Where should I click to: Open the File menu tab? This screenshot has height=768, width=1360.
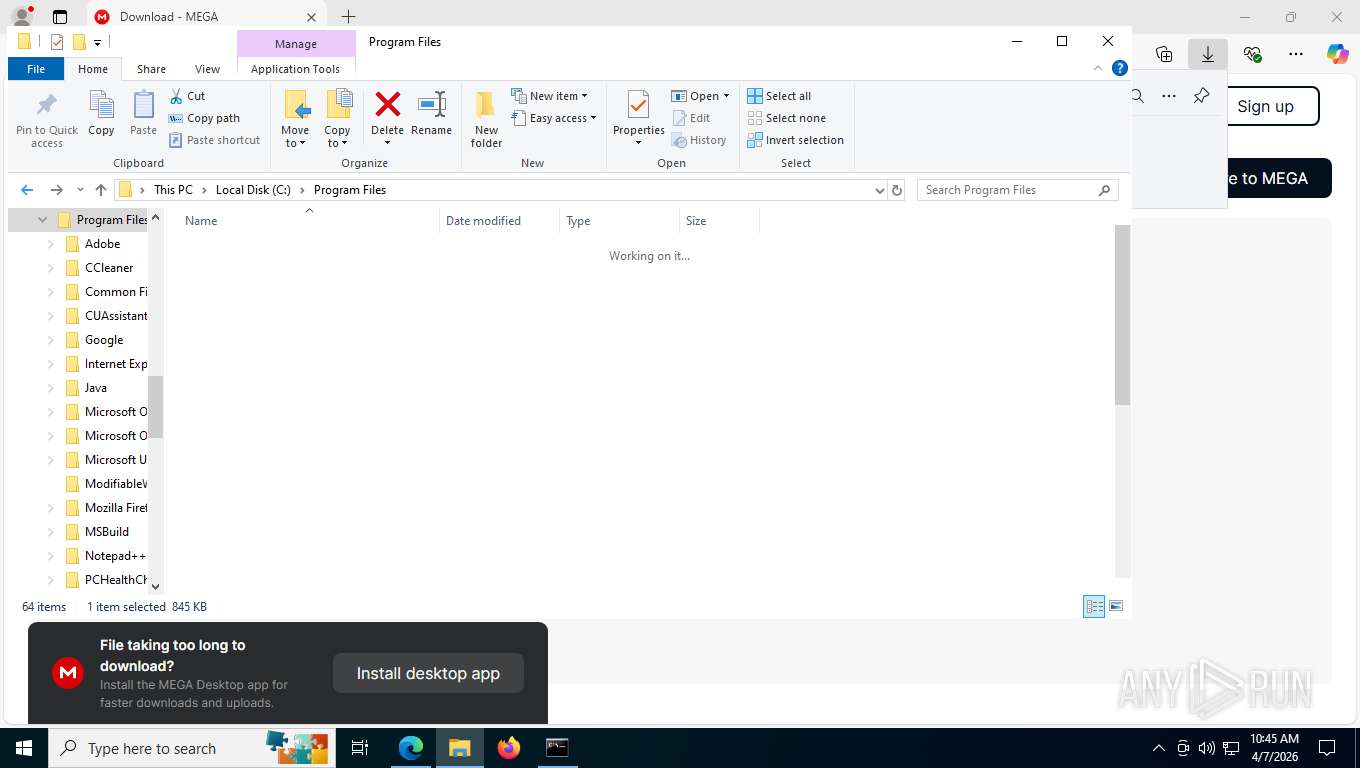[36, 69]
